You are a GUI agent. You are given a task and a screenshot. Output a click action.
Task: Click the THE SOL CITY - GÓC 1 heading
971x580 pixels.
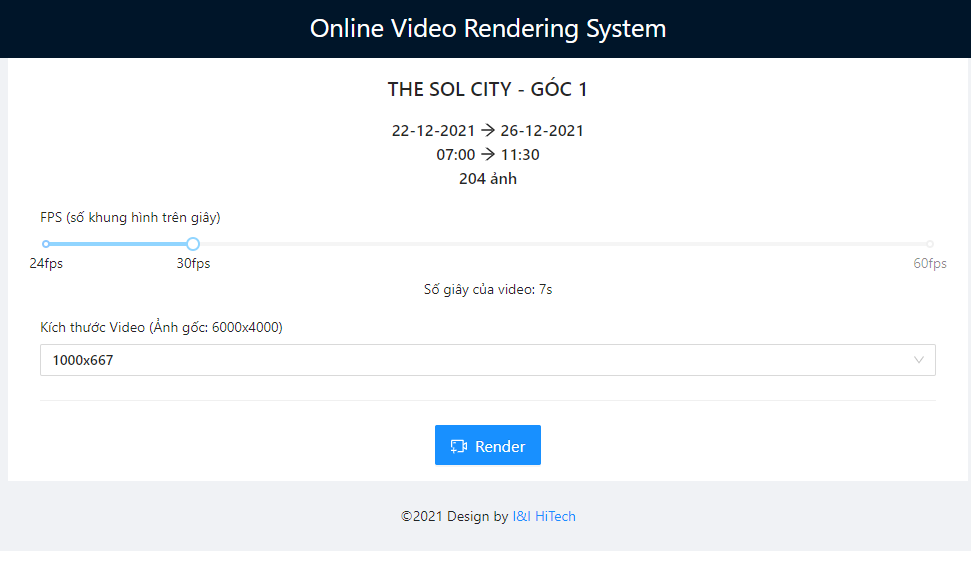pos(487,89)
